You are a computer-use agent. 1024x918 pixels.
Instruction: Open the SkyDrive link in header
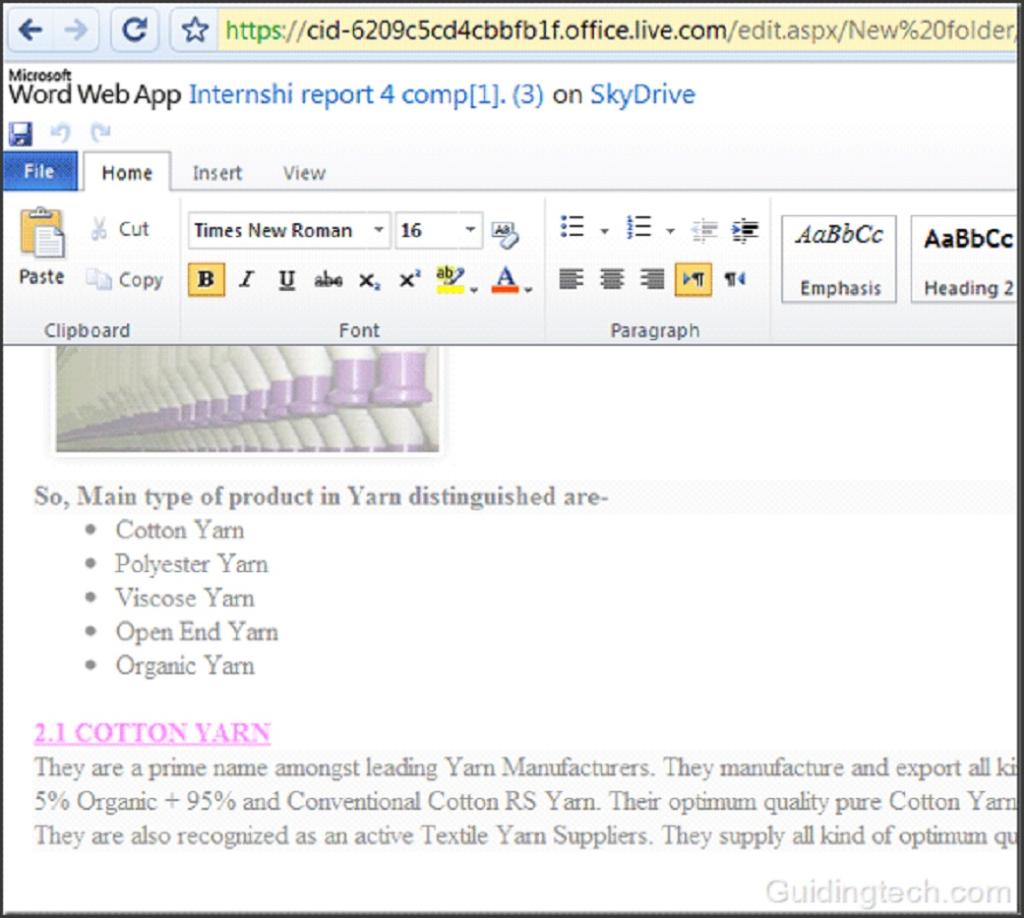coord(643,95)
